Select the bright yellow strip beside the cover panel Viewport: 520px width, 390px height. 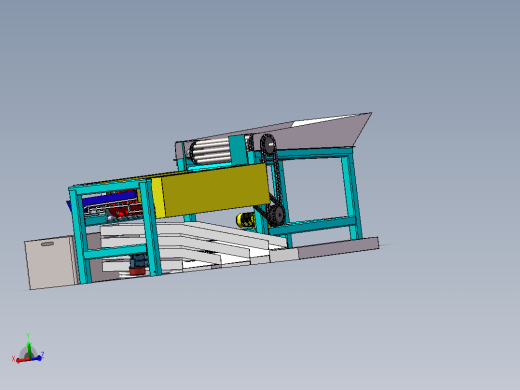158,198
